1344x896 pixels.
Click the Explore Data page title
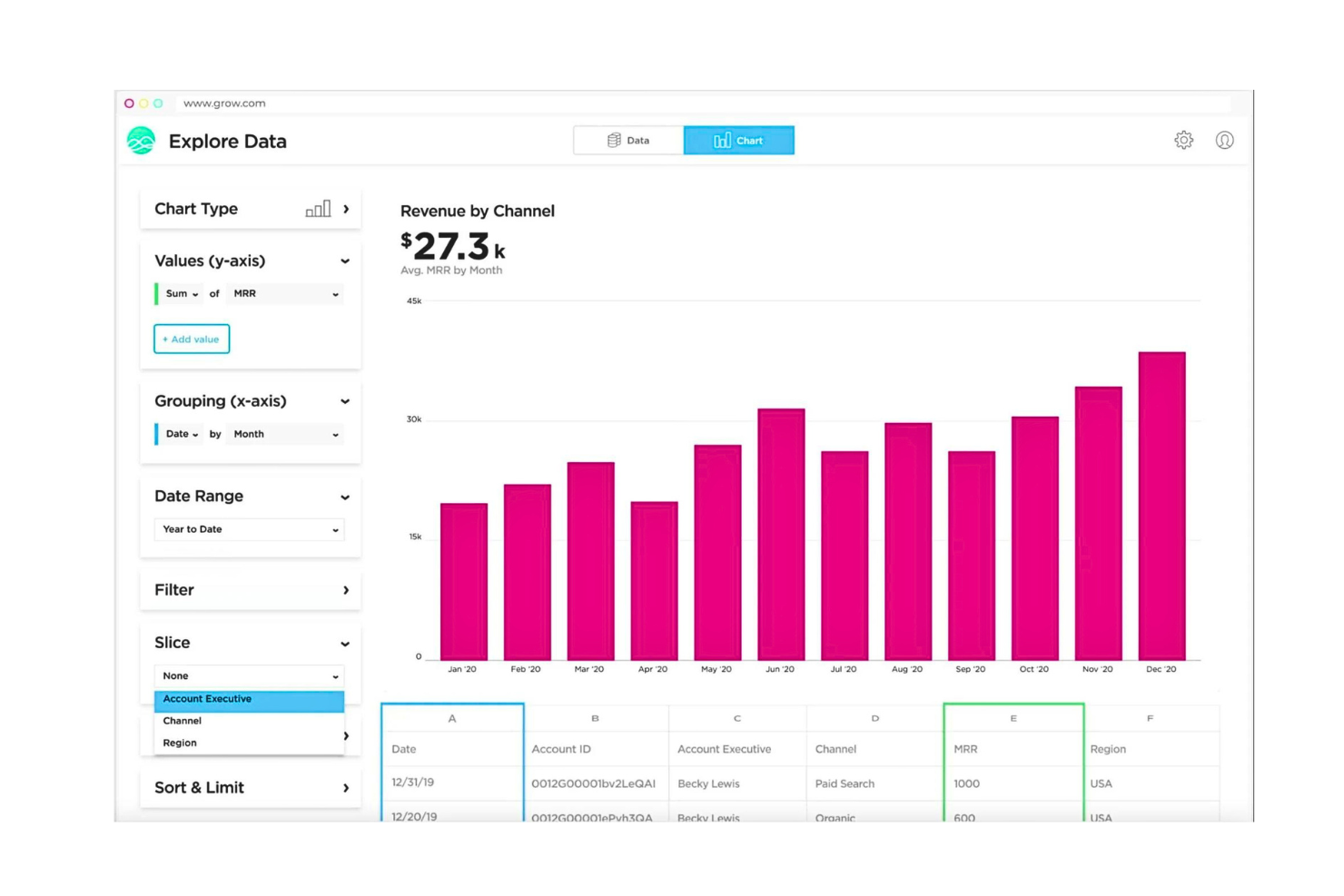(x=228, y=142)
